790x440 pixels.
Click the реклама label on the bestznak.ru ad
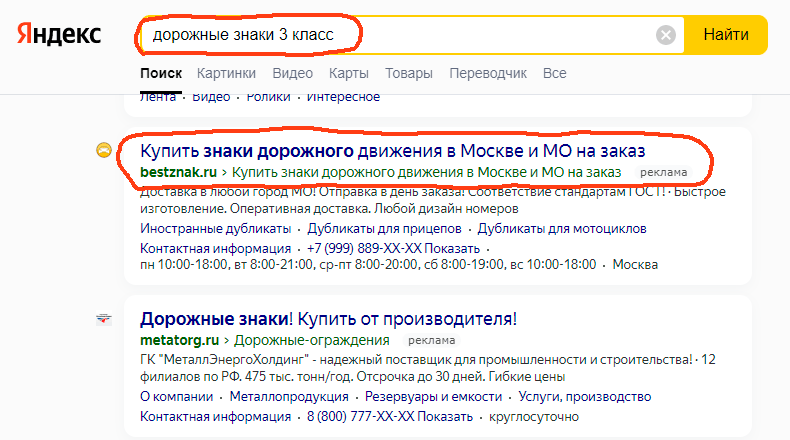[x=664, y=172]
